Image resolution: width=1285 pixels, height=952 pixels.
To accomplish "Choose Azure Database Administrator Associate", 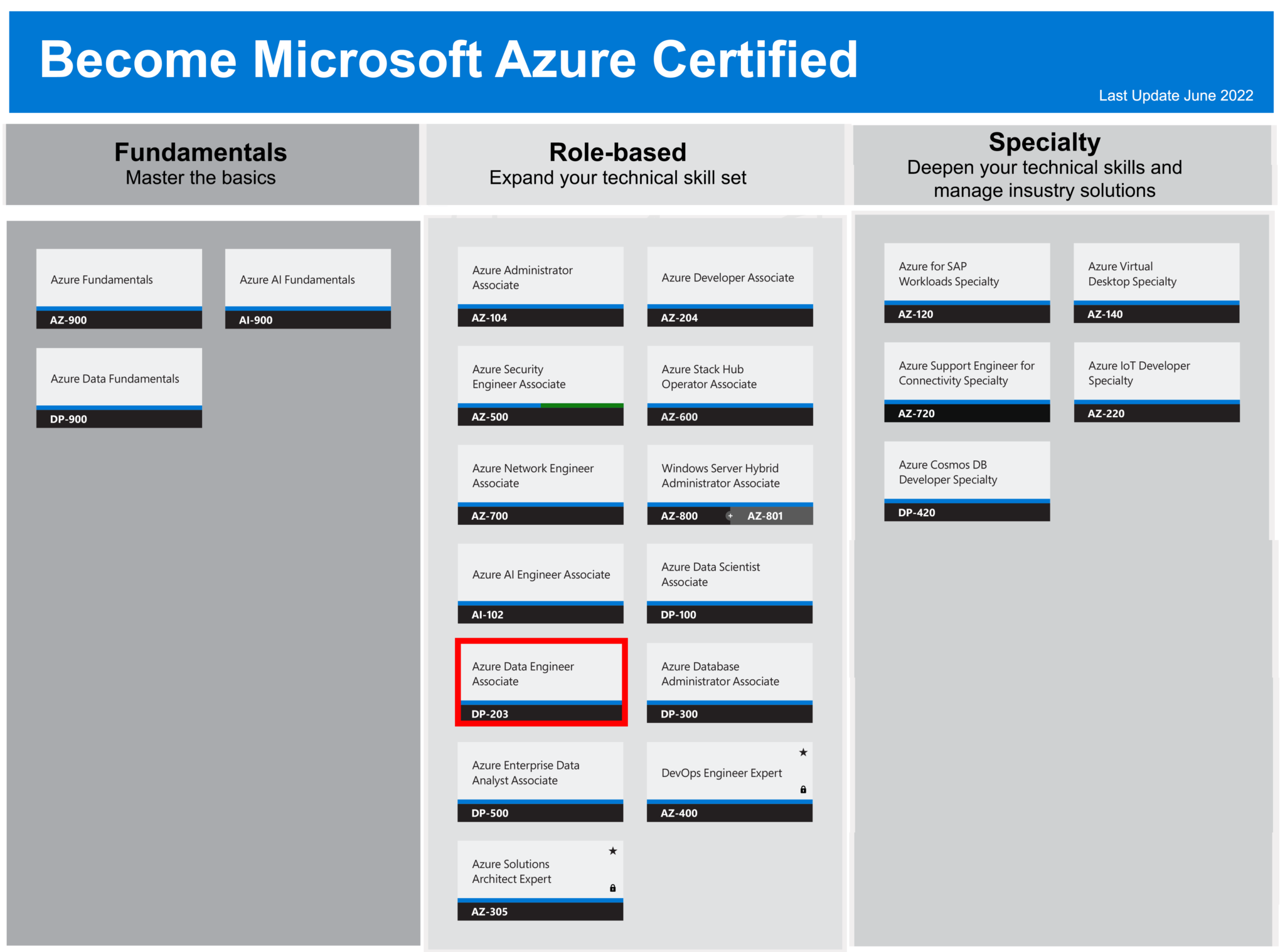I will click(730, 682).
